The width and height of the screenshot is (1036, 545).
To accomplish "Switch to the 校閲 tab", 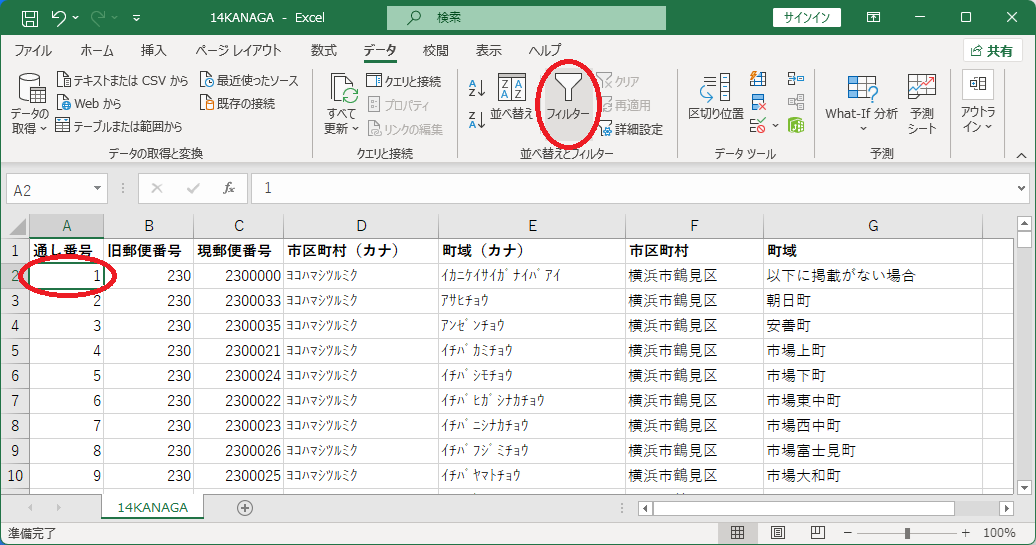I will 435,50.
